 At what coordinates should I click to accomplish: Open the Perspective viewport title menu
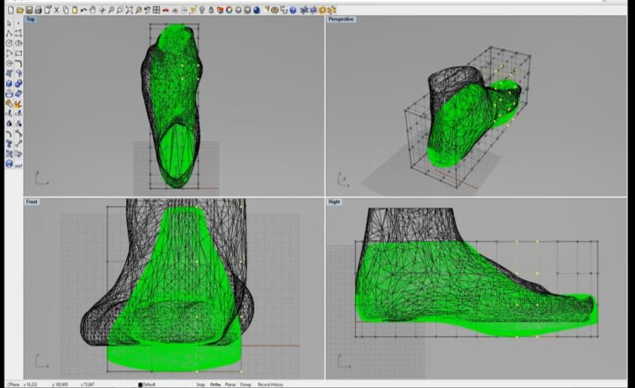(x=341, y=19)
